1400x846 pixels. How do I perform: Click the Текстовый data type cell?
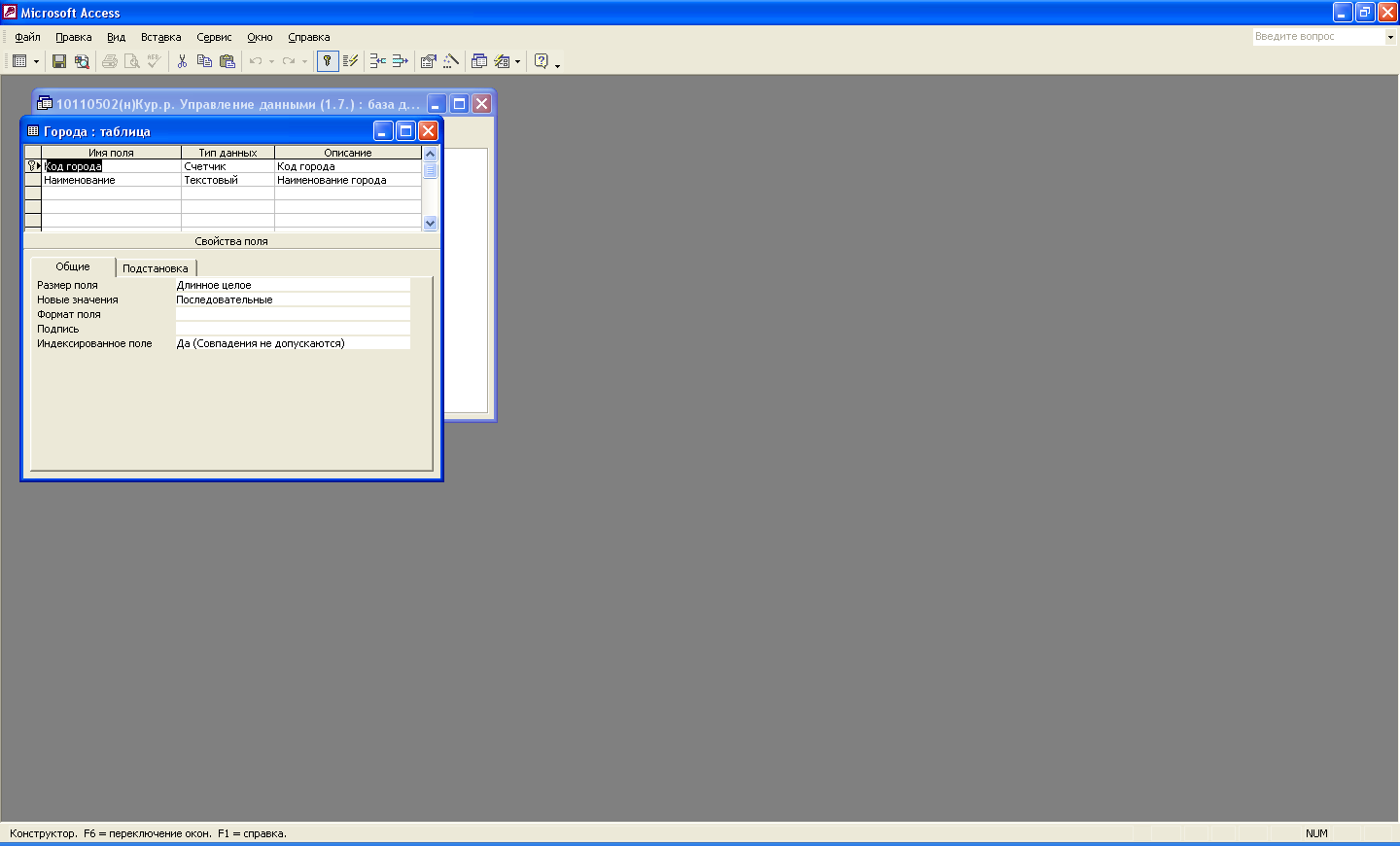pyautogui.click(x=227, y=180)
